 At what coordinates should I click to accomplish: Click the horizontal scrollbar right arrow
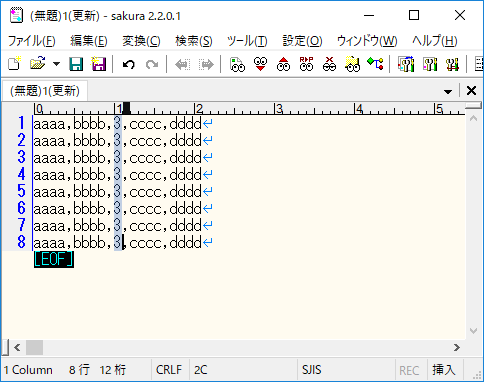point(457,347)
